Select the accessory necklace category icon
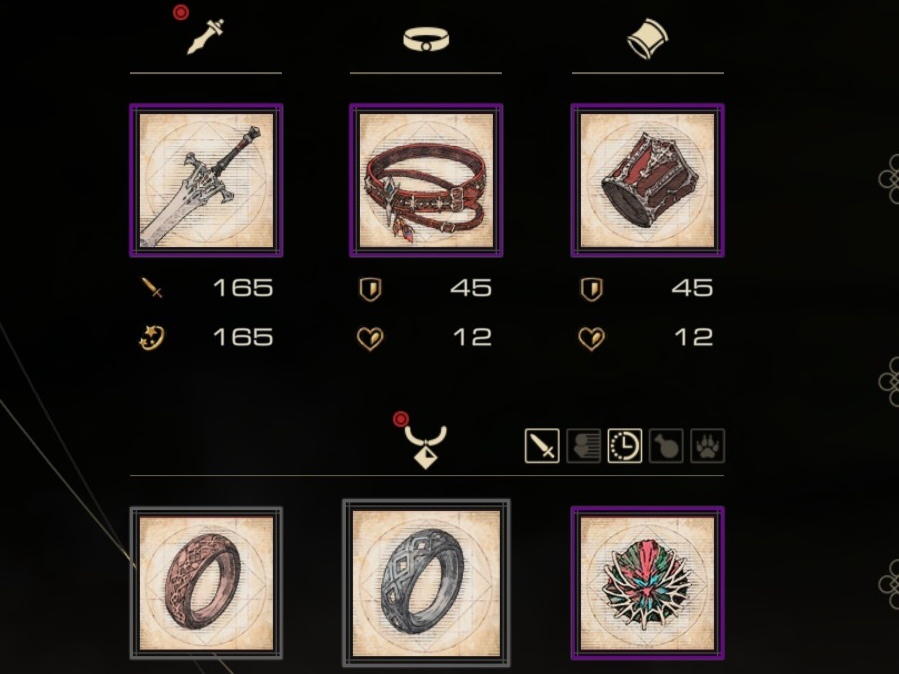 click(425, 447)
